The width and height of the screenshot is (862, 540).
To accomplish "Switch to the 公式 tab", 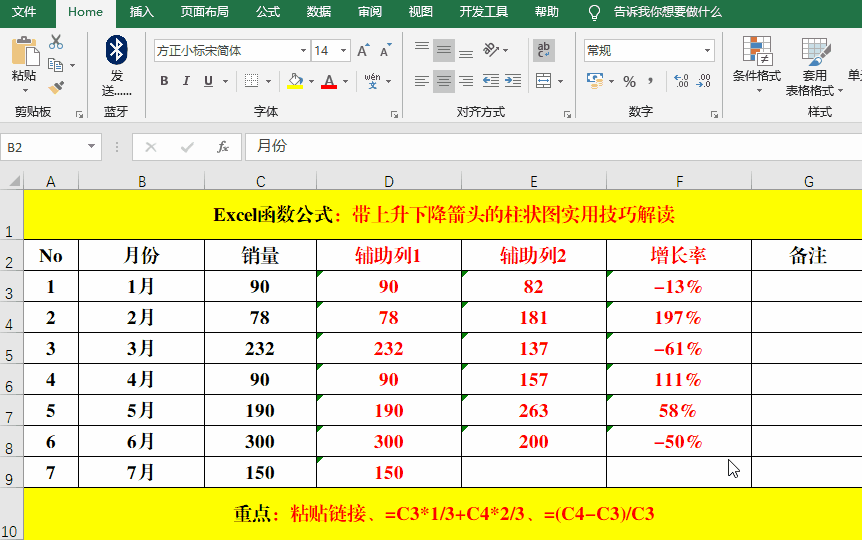I will [x=268, y=12].
